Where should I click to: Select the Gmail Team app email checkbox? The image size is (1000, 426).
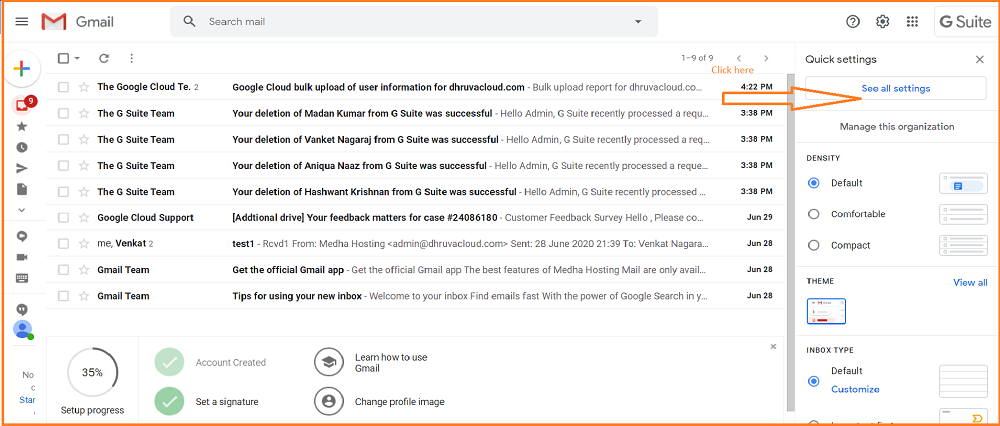64,269
